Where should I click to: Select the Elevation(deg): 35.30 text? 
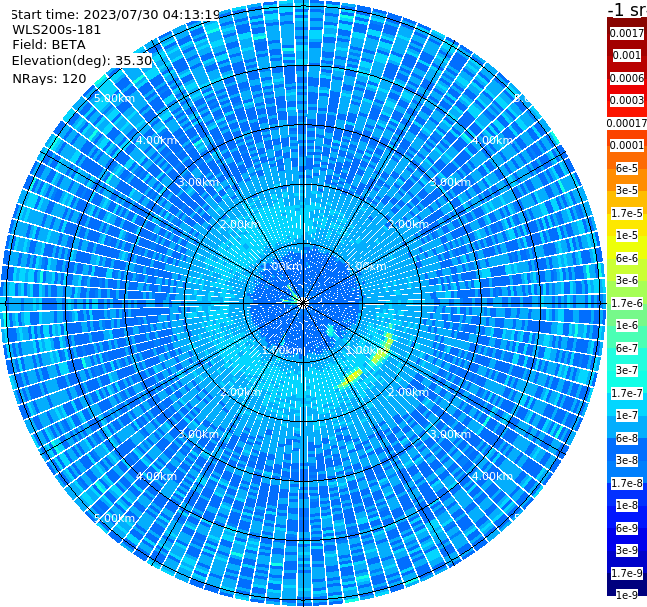[x=82, y=61]
